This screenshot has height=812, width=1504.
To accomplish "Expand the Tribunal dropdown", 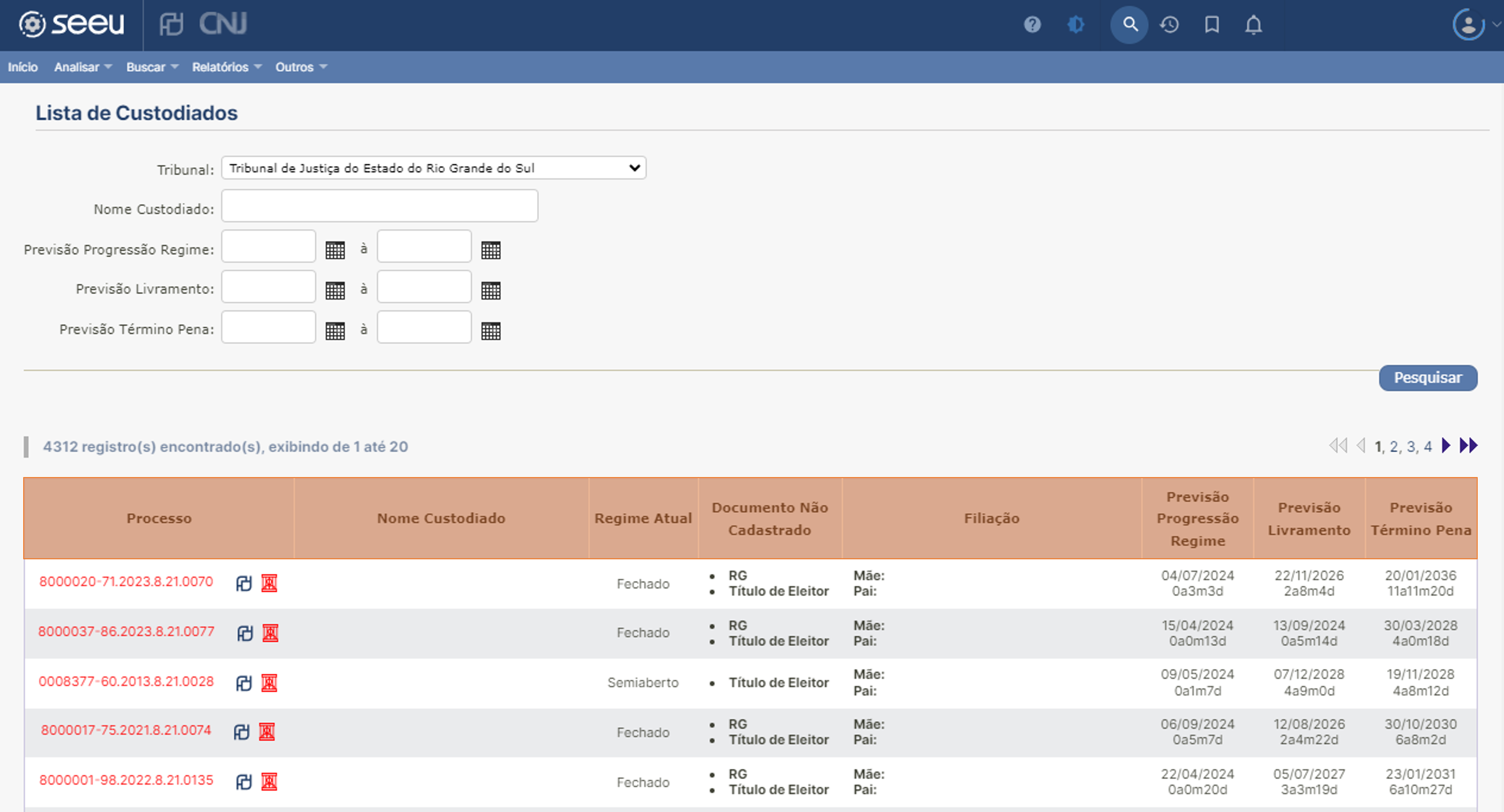I will [x=434, y=168].
